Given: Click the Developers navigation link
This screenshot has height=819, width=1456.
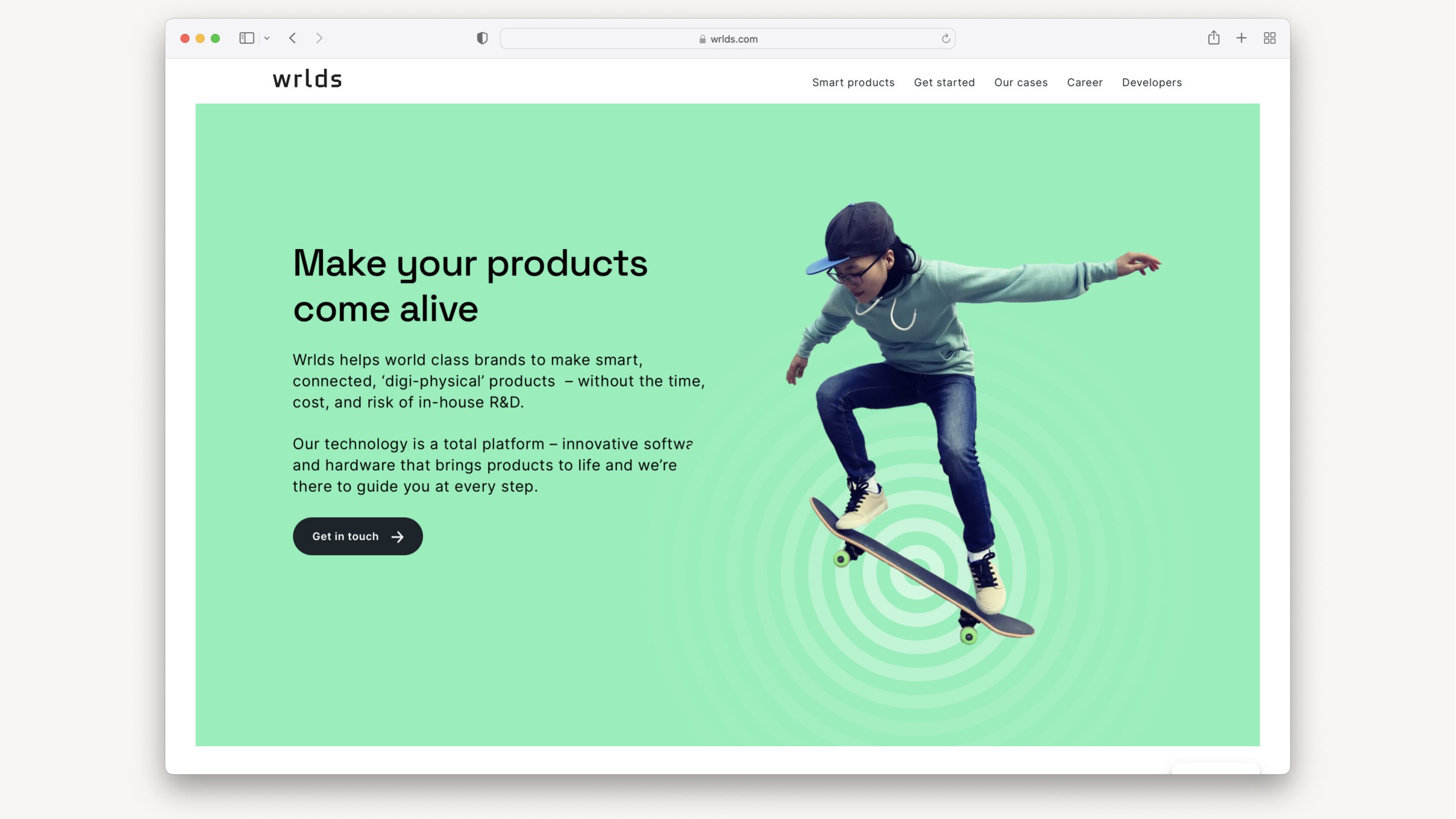Looking at the screenshot, I should click(1152, 81).
